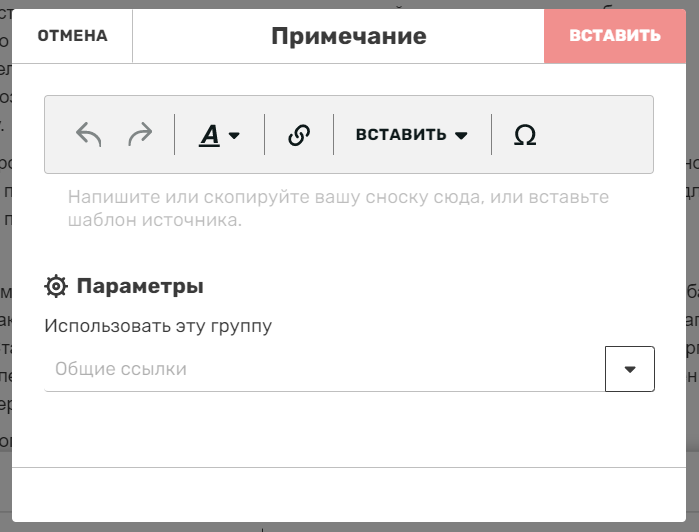Click the gear icon beside Параметры
Viewport: 699px width, 532px height.
click(x=56, y=286)
